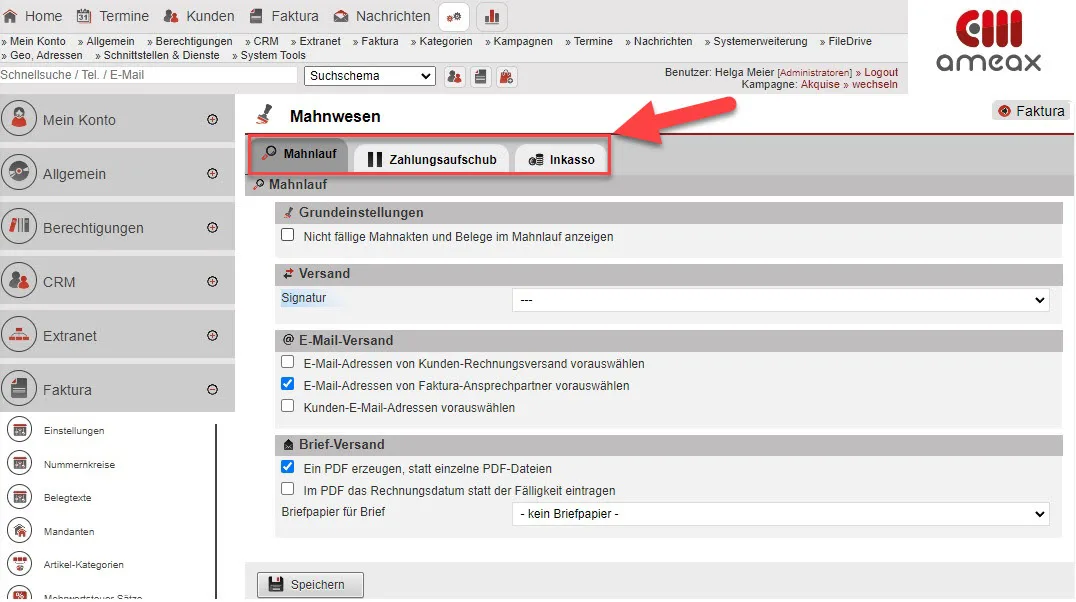This screenshot has height=602, width=1076.
Task: Click the Logout link
Action: (x=881, y=72)
